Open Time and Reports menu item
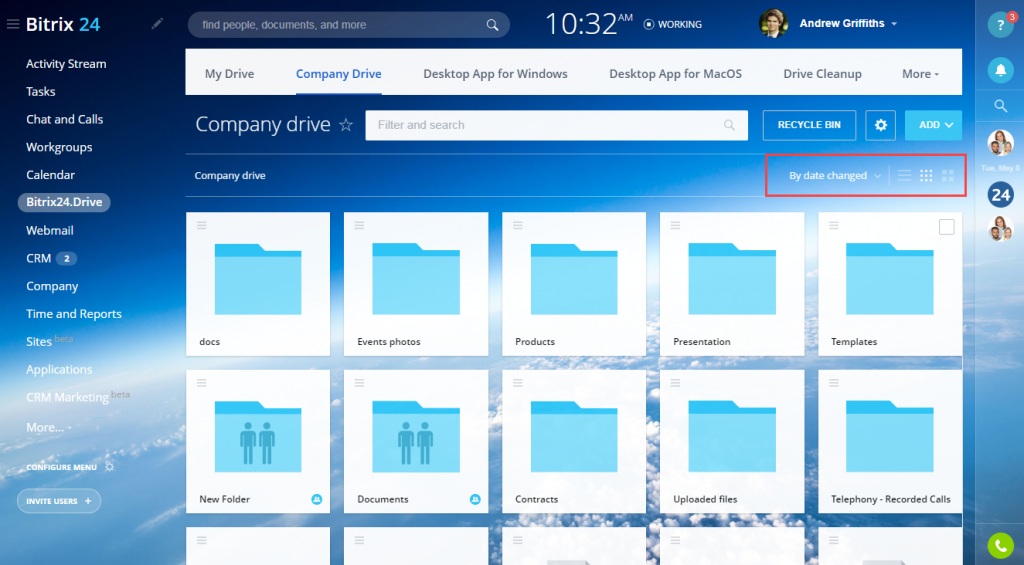1024x565 pixels. click(x=74, y=314)
